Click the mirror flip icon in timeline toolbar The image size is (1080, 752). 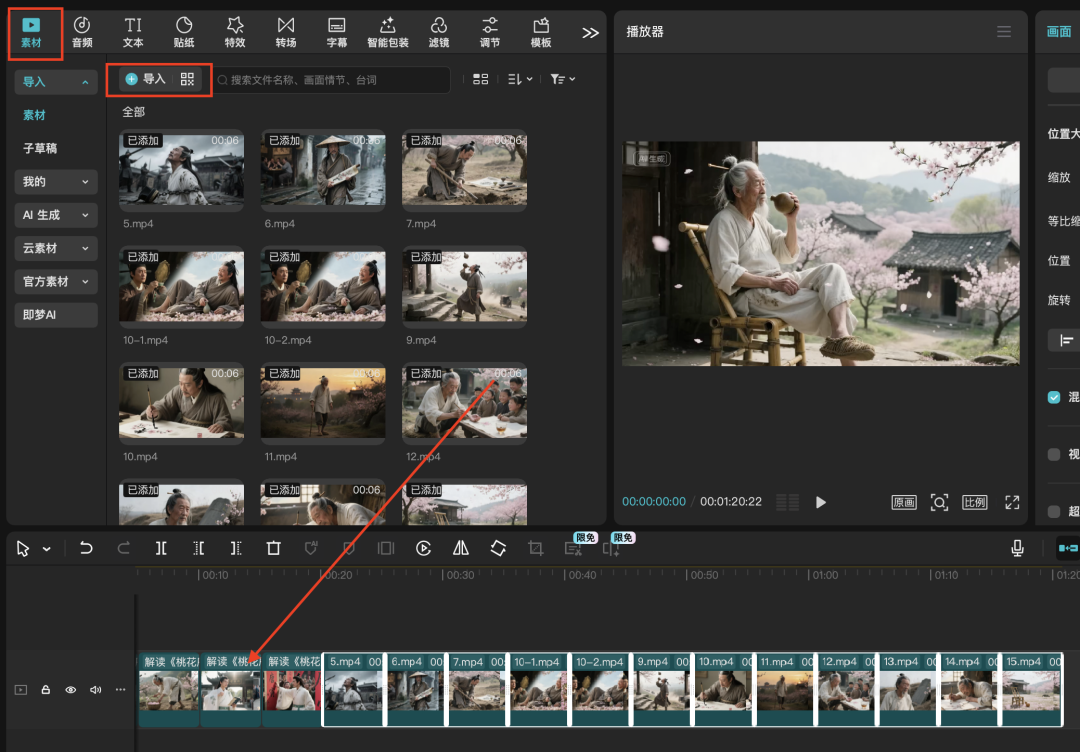point(460,548)
